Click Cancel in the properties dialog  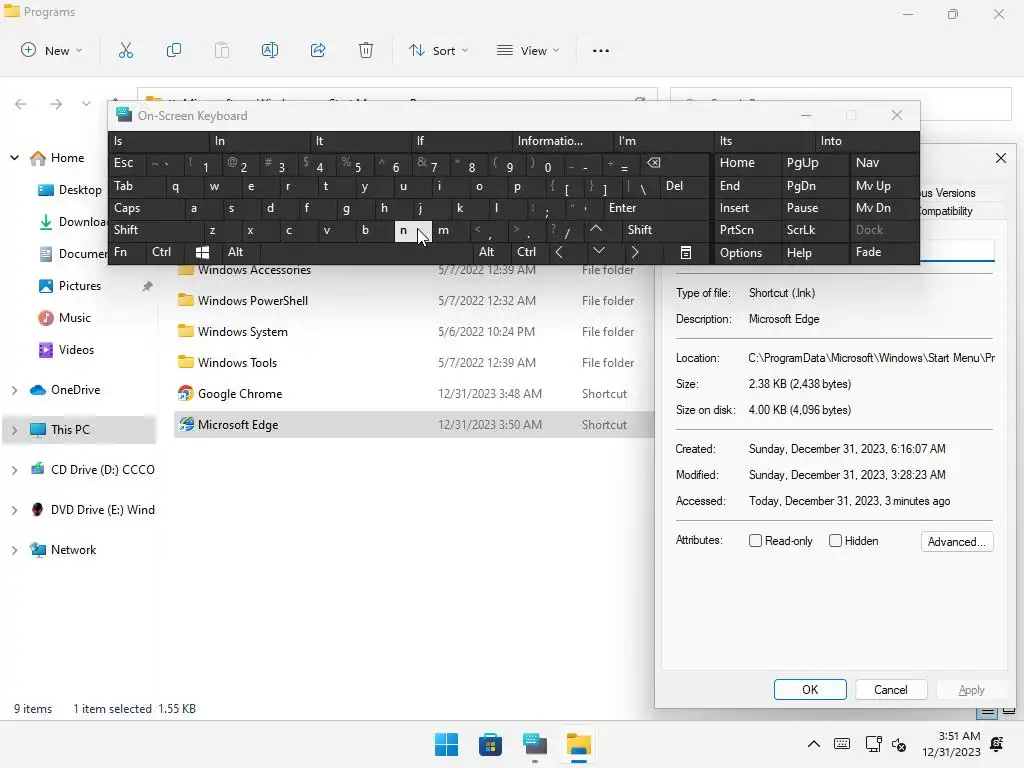pyautogui.click(x=891, y=690)
